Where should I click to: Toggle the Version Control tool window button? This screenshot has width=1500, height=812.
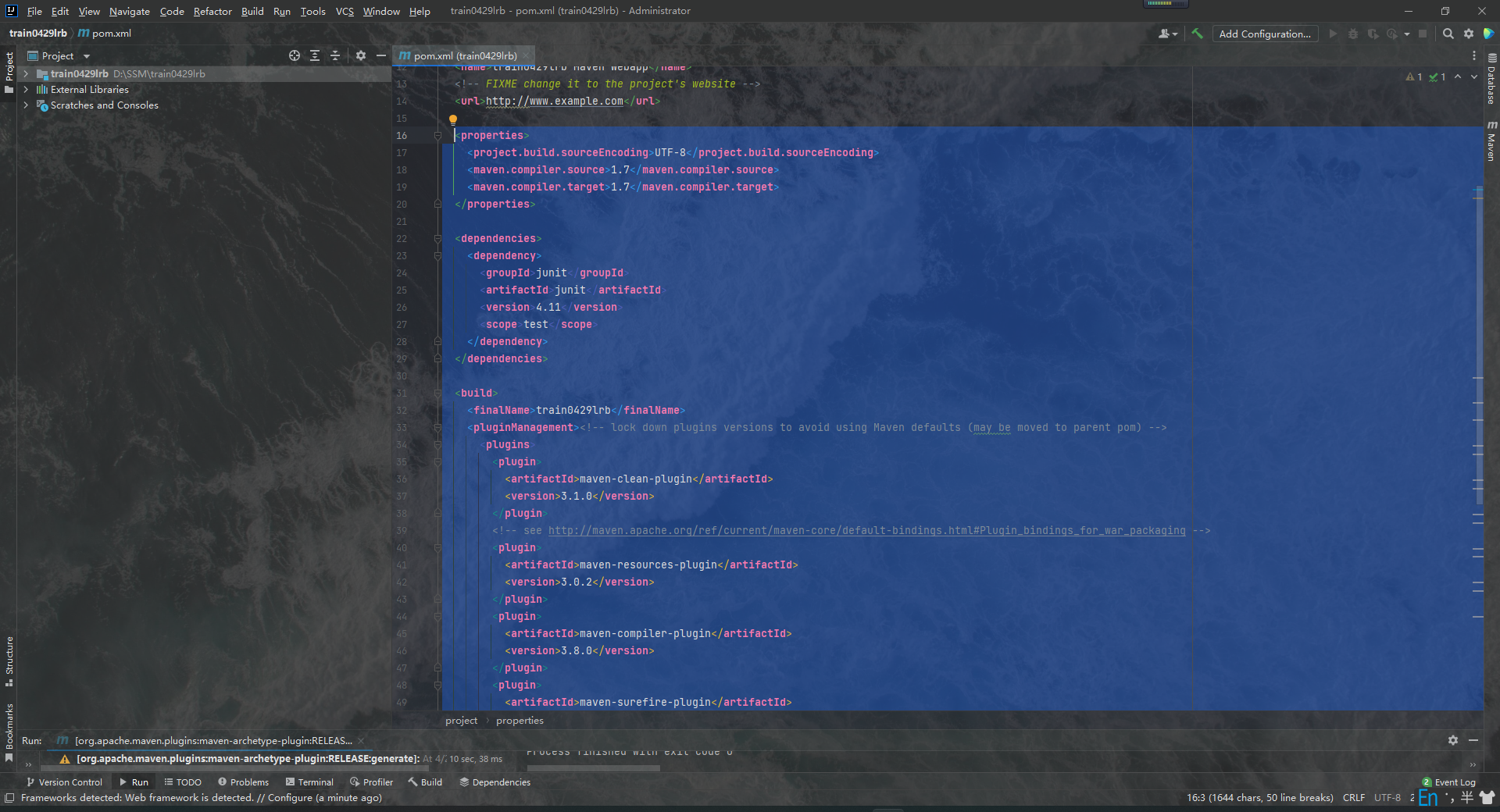pyautogui.click(x=64, y=782)
